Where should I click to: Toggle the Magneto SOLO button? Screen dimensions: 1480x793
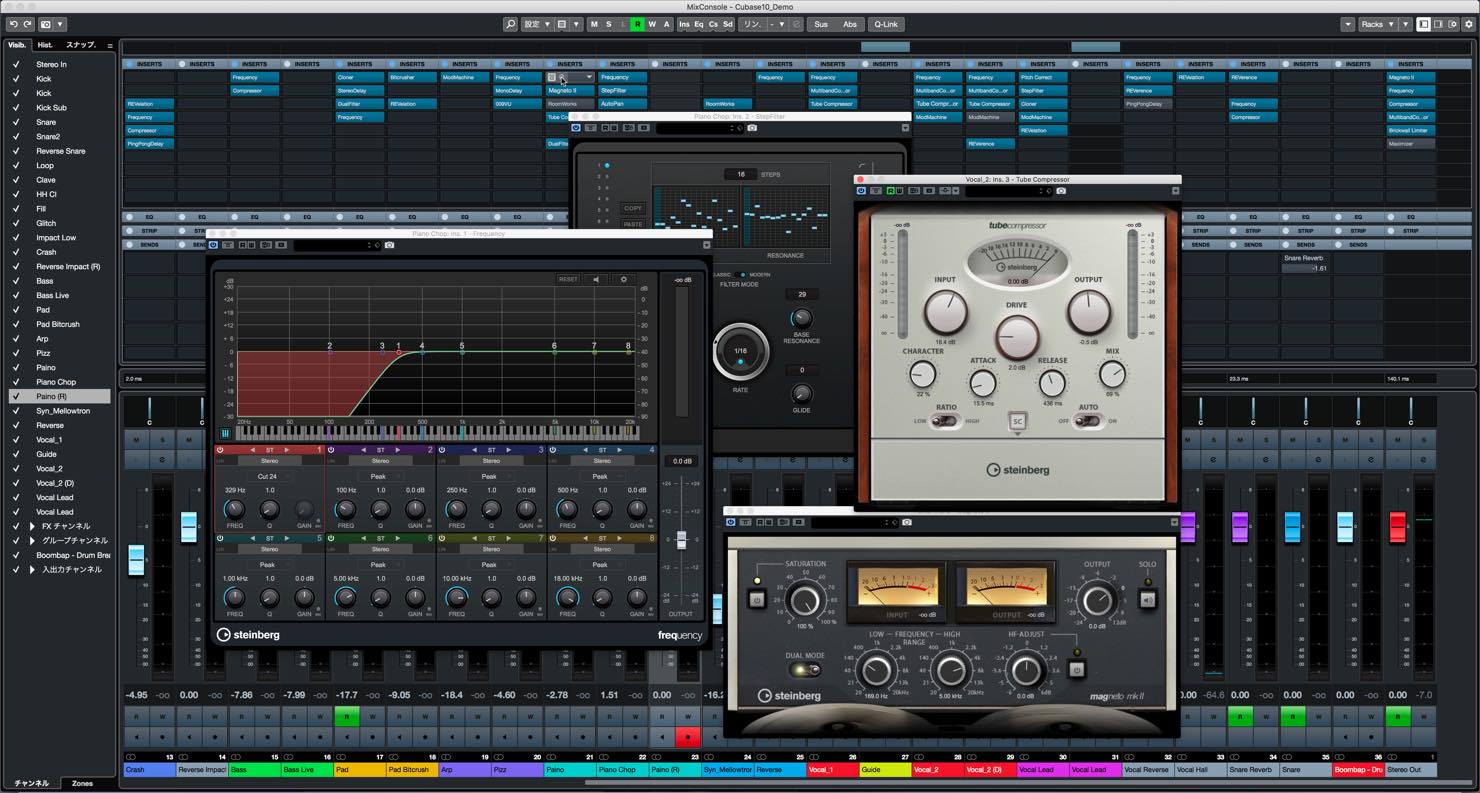point(1147,599)
